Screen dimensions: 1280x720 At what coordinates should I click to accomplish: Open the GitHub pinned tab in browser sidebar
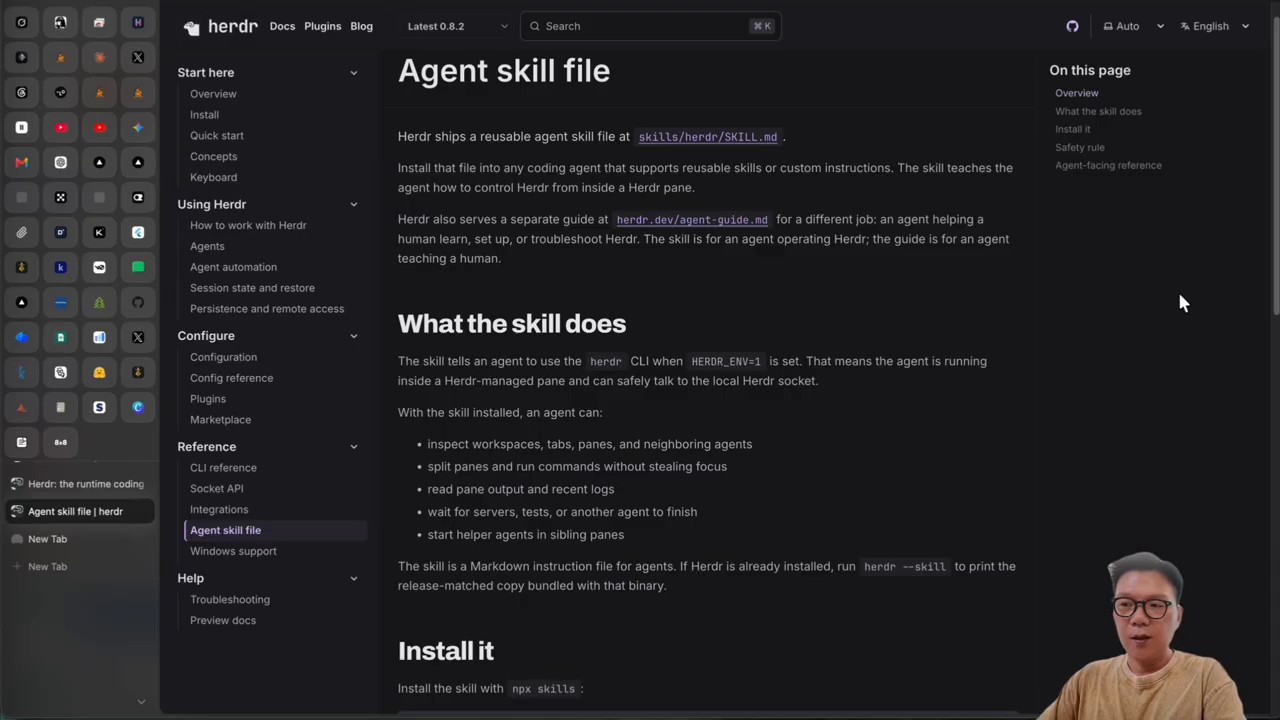(x=138, y=302)
